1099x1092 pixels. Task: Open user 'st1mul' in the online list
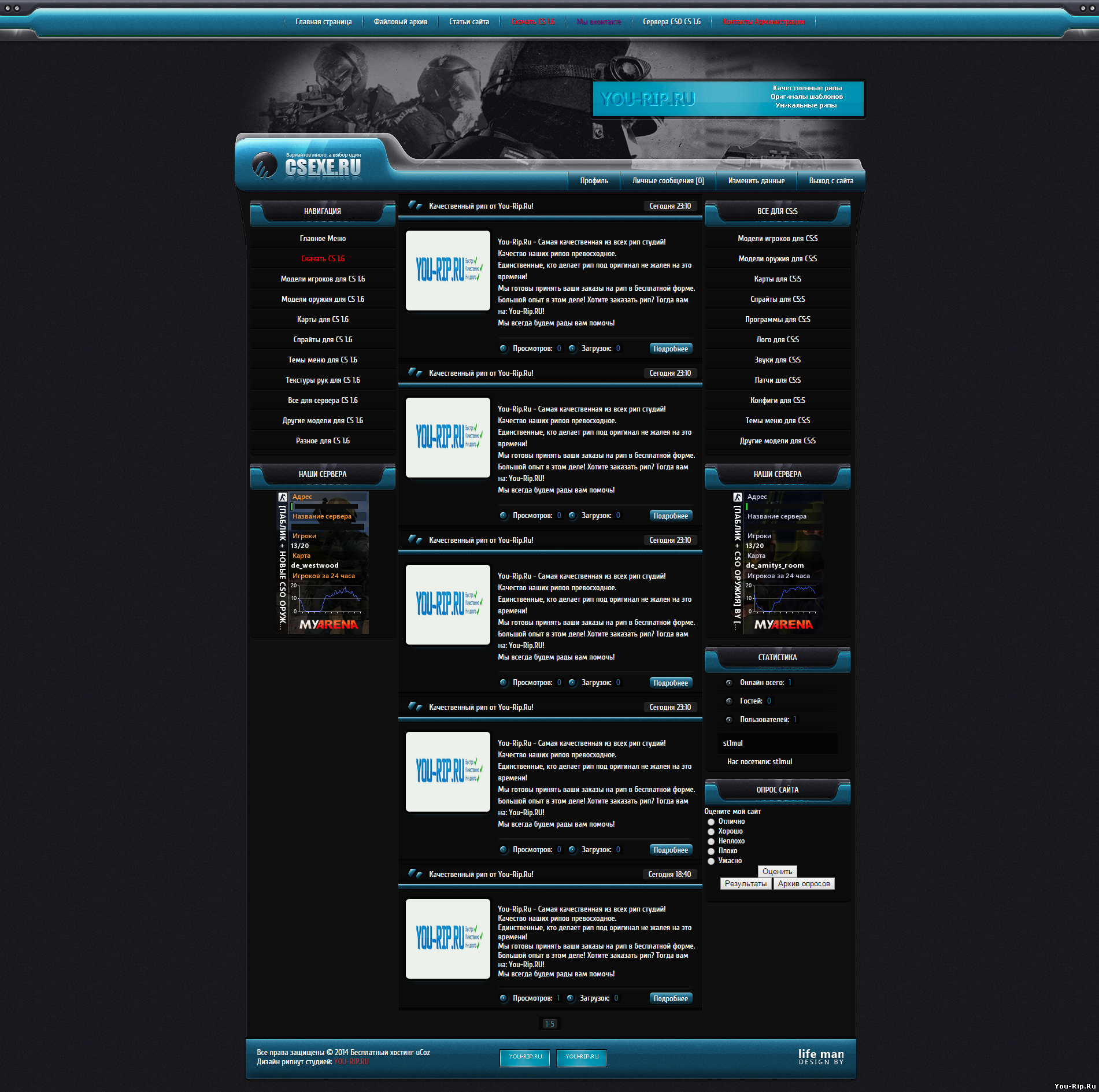732,743
